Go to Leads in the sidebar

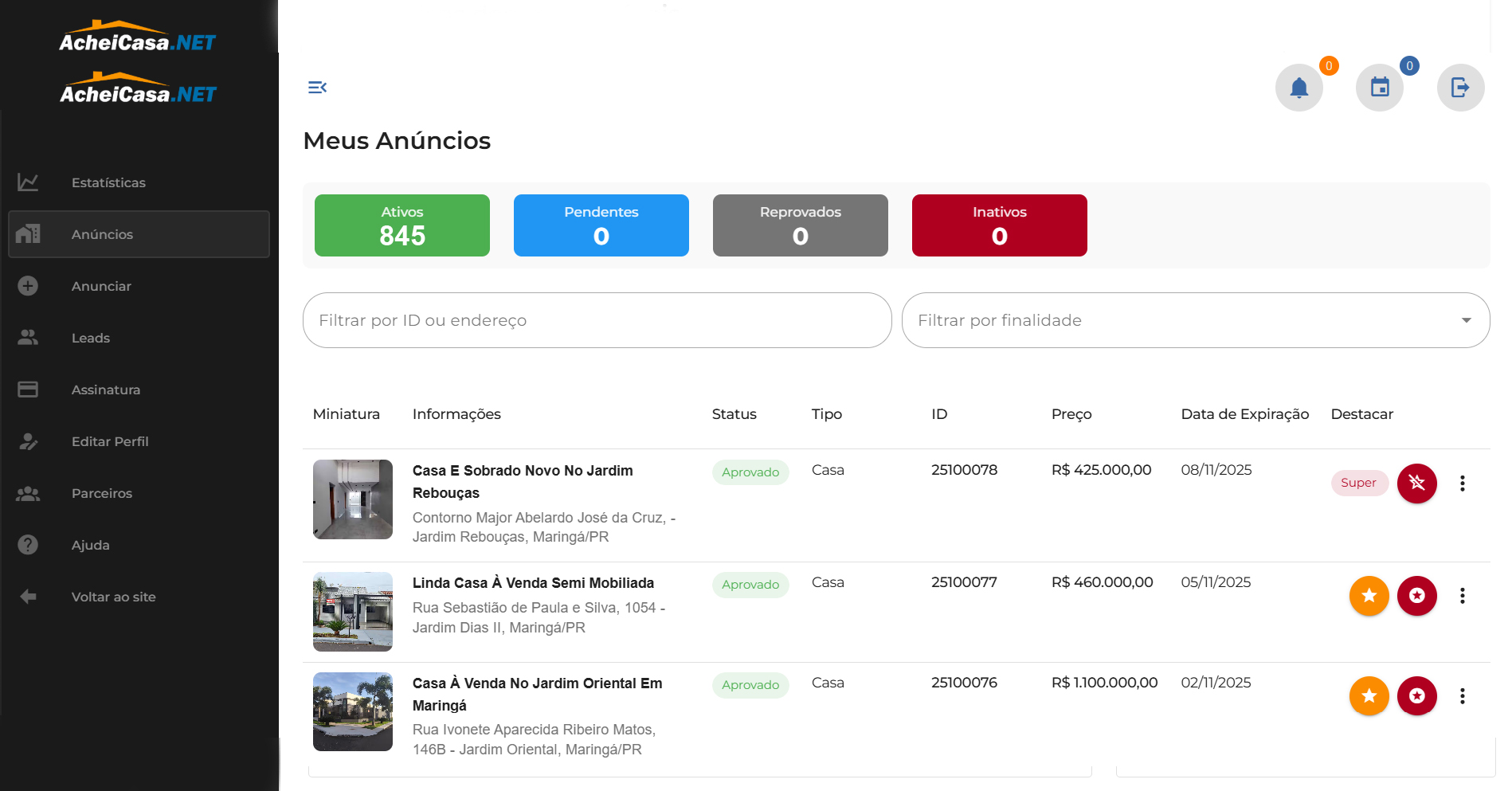click(91, 338)
